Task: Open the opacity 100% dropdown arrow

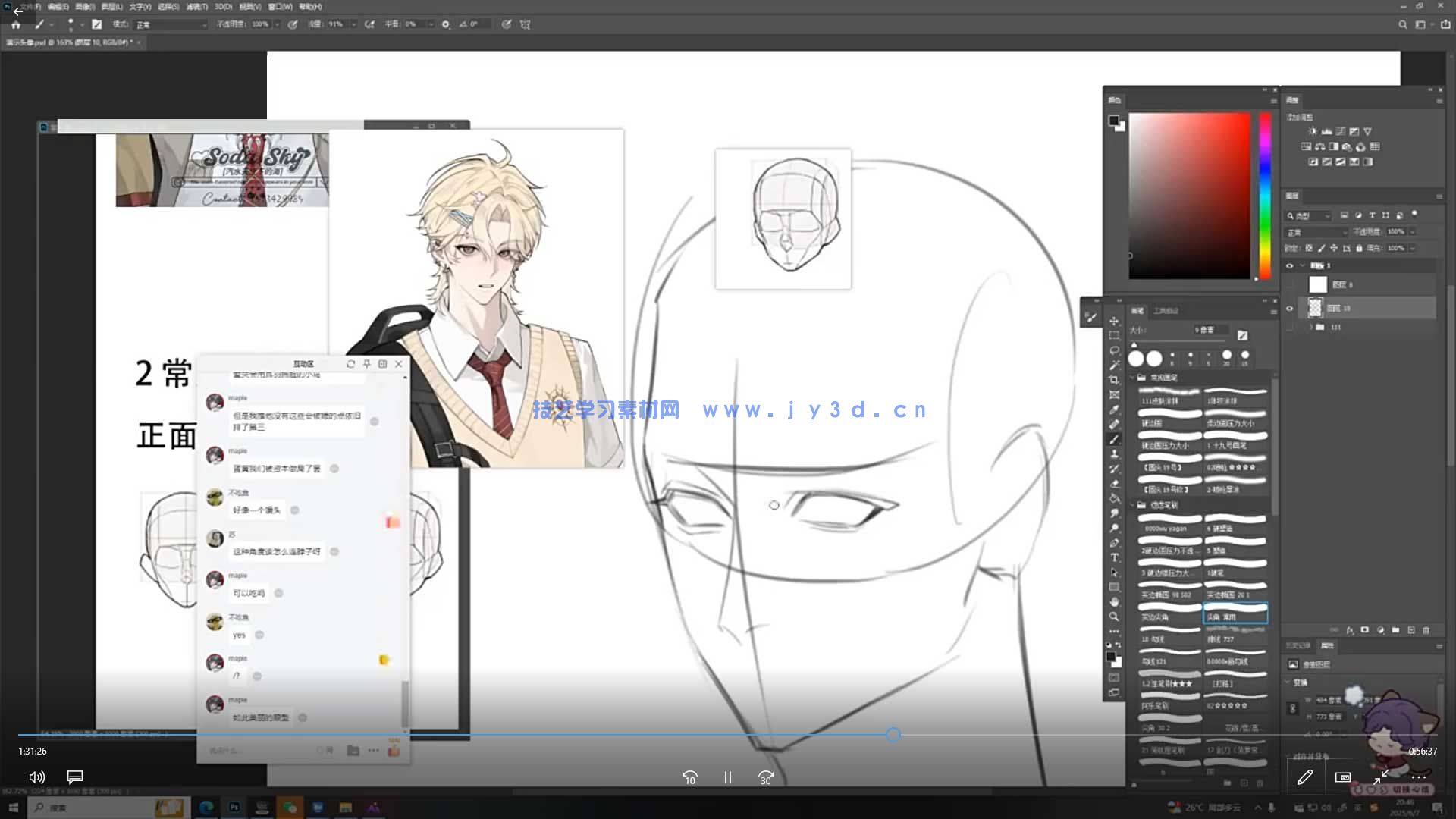Action: (x=278, y=24)
